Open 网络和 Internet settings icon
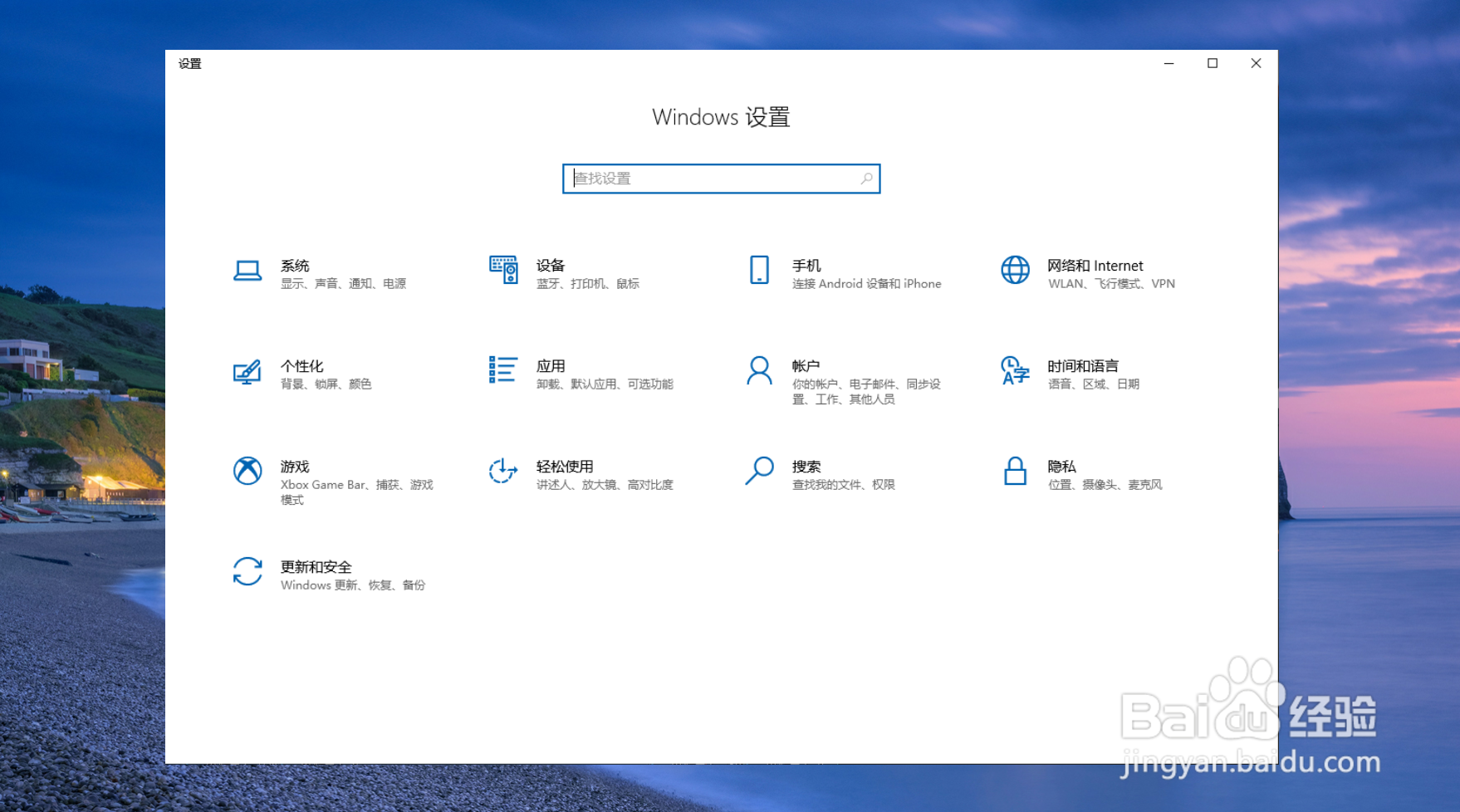The image size is (1460, 812). 1014,270
